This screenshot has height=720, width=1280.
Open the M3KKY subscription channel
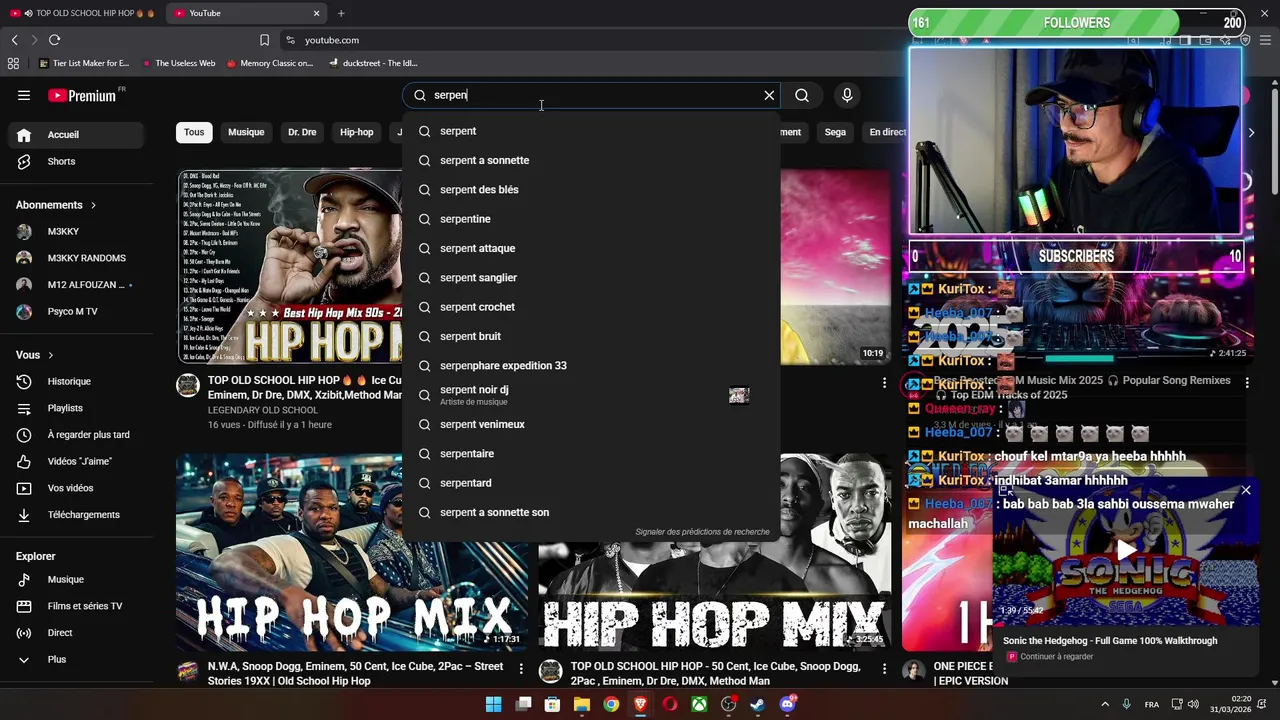pyautogui.click(x=78, y=231)
